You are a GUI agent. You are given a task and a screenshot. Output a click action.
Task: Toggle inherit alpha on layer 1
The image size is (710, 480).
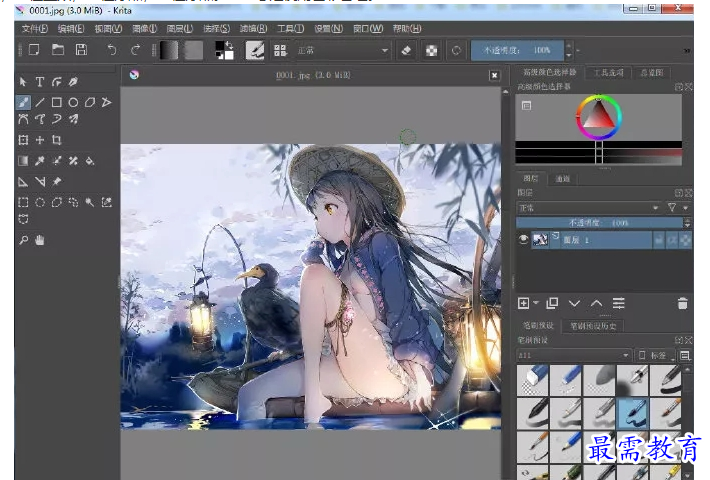[x=672, y=240]
